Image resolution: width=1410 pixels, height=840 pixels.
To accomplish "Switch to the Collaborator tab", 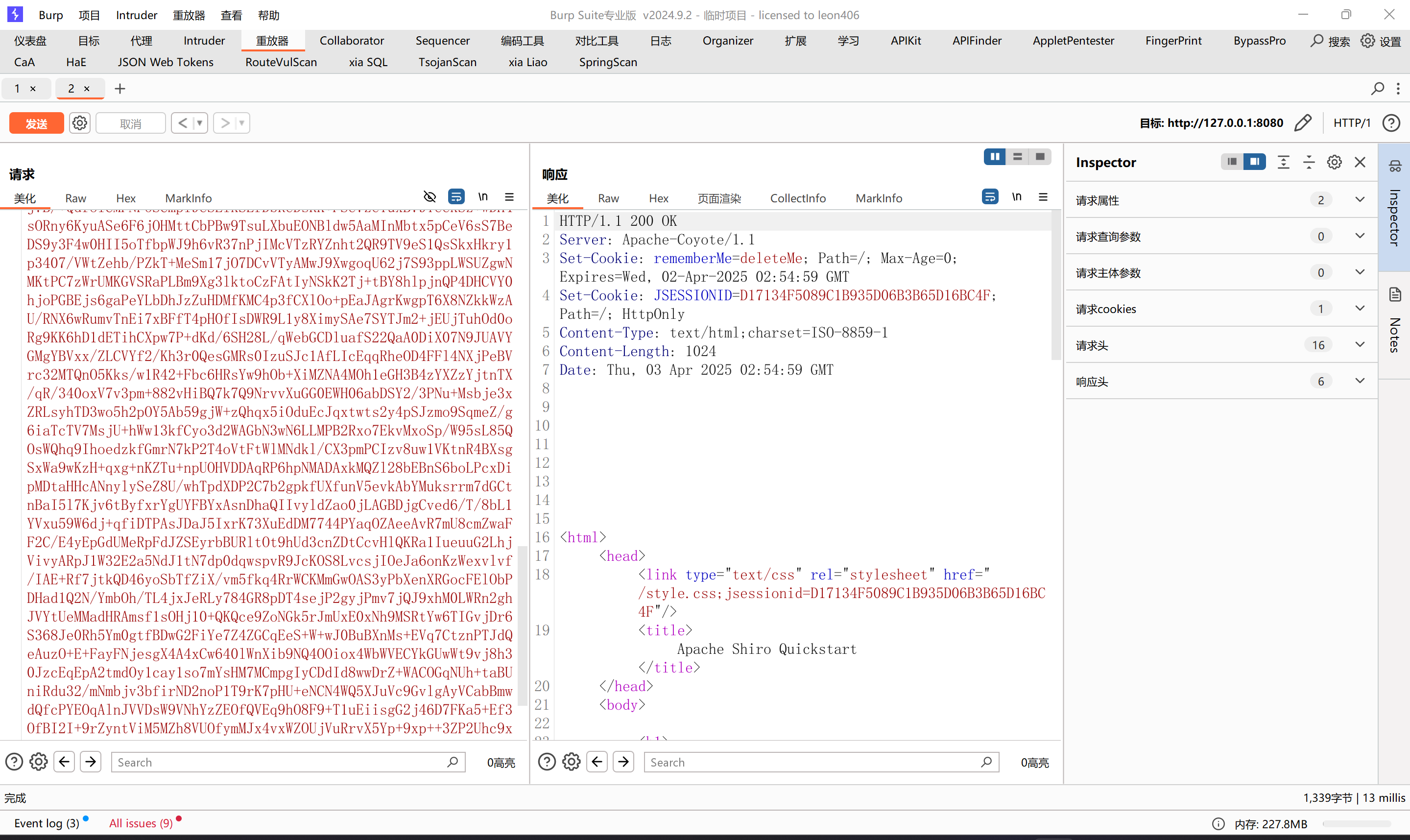I will (351, 41).
